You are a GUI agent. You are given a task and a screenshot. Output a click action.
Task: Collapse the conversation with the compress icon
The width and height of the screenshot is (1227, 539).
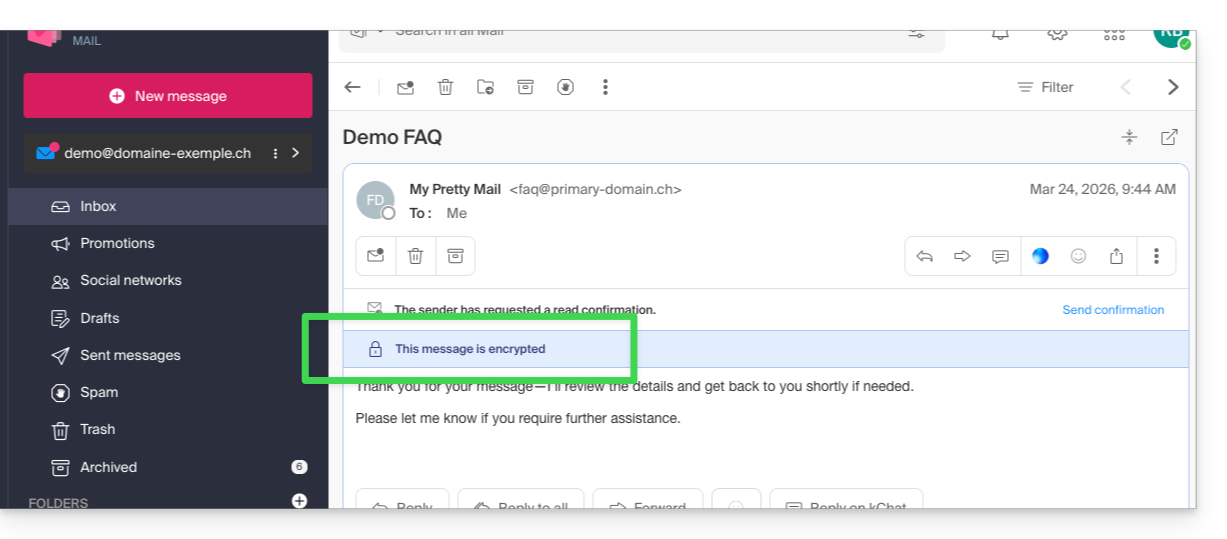[x=1129, y=137]
